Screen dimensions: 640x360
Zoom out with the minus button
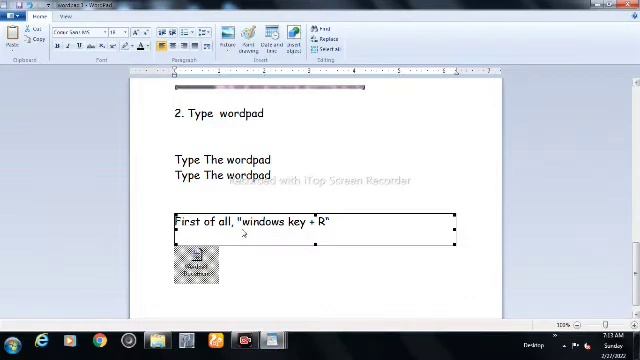pyautogui.click(x=577, y=325)
